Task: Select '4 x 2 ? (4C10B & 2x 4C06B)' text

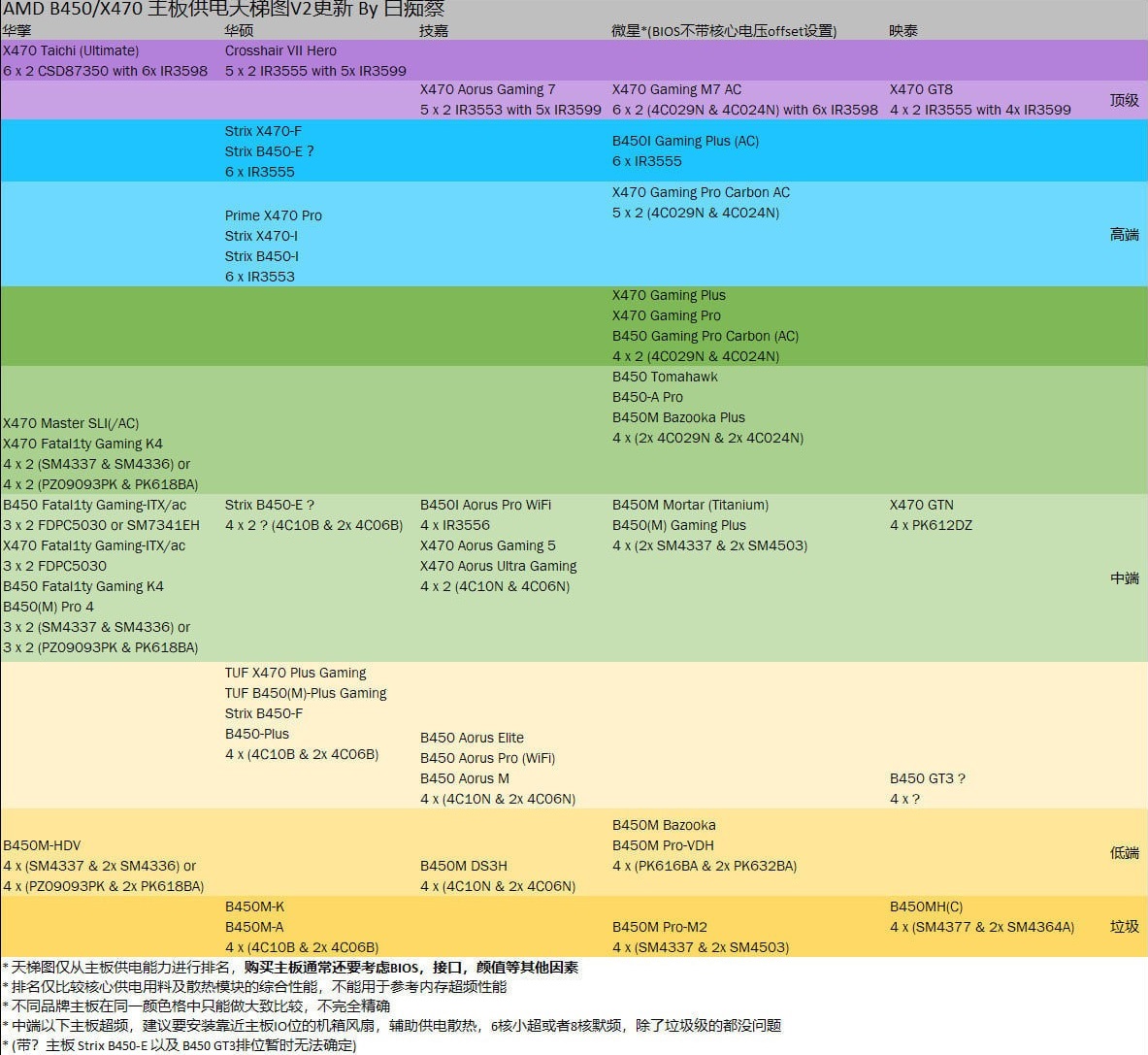Action: pos(314,525)
